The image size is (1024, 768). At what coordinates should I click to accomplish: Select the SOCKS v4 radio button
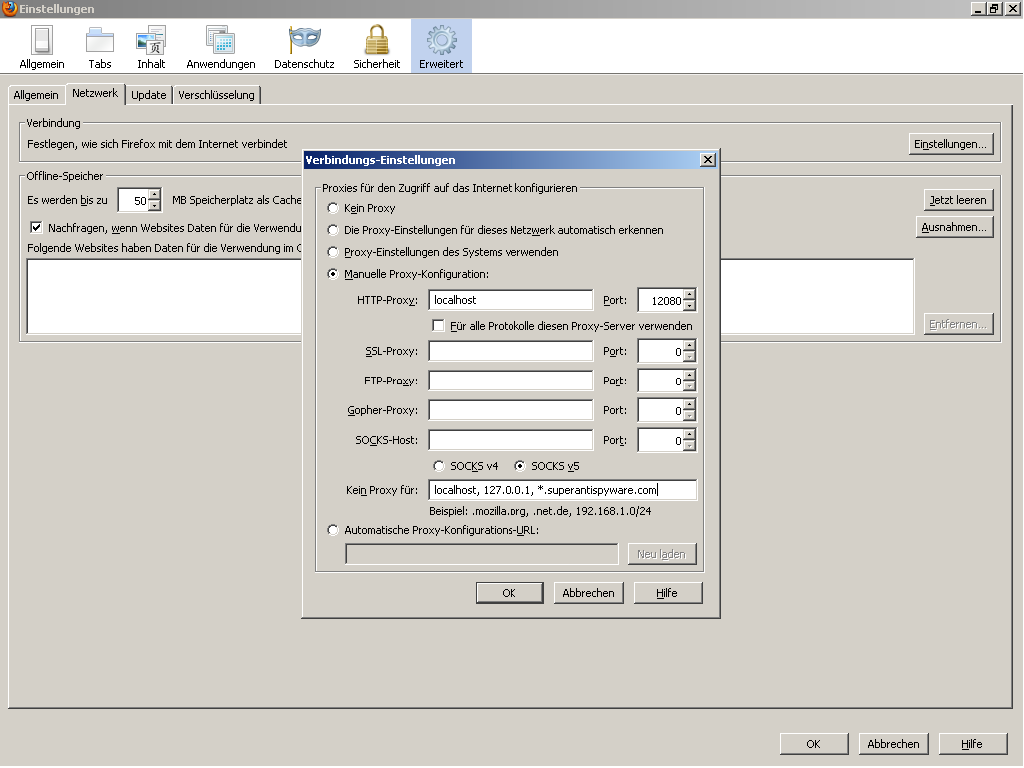pyautogui.click(x=438, y=466)
